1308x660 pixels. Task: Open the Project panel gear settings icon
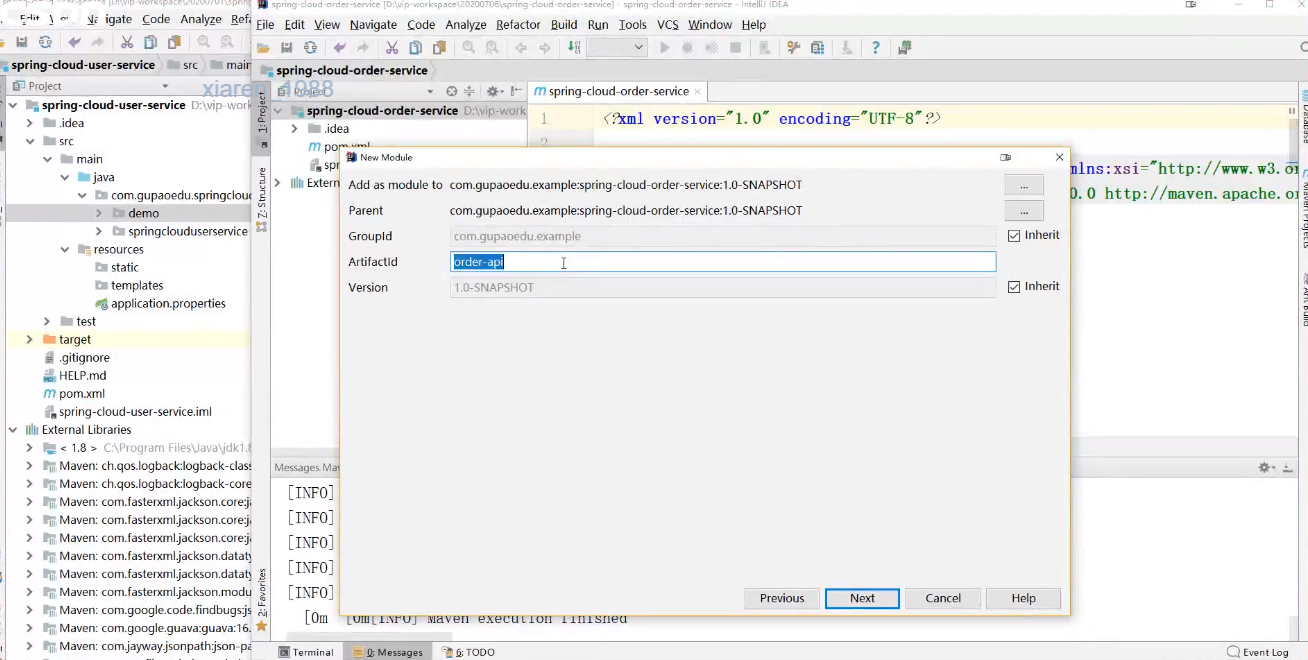[x=493, y=91]
